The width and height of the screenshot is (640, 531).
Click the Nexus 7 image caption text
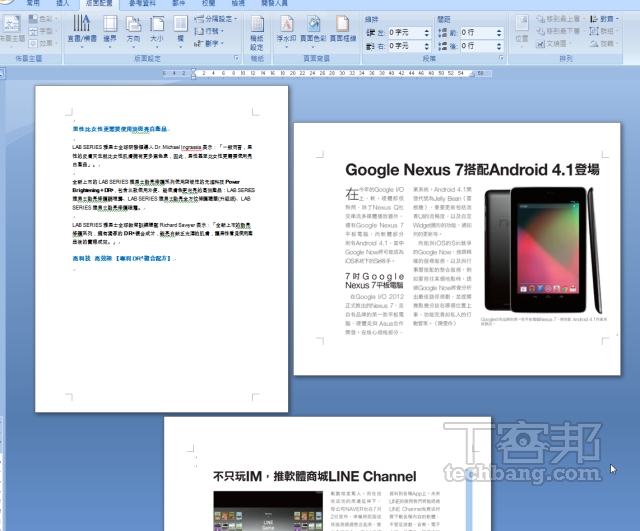(544, 321)
